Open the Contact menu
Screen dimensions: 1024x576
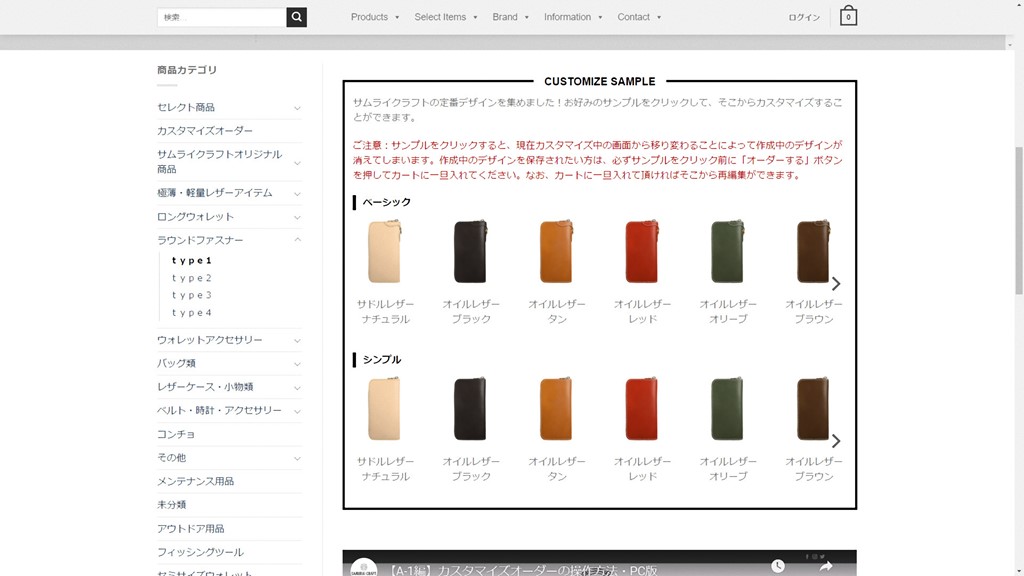639,17
